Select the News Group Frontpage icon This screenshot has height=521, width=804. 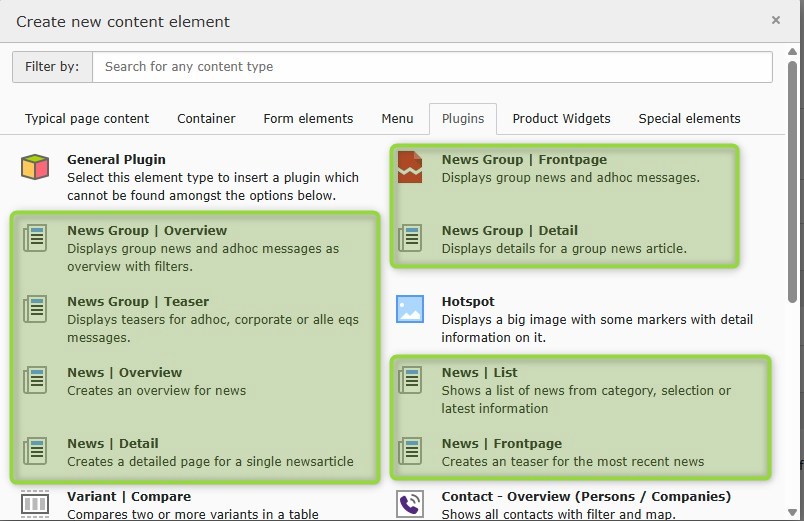pos(410,167)
